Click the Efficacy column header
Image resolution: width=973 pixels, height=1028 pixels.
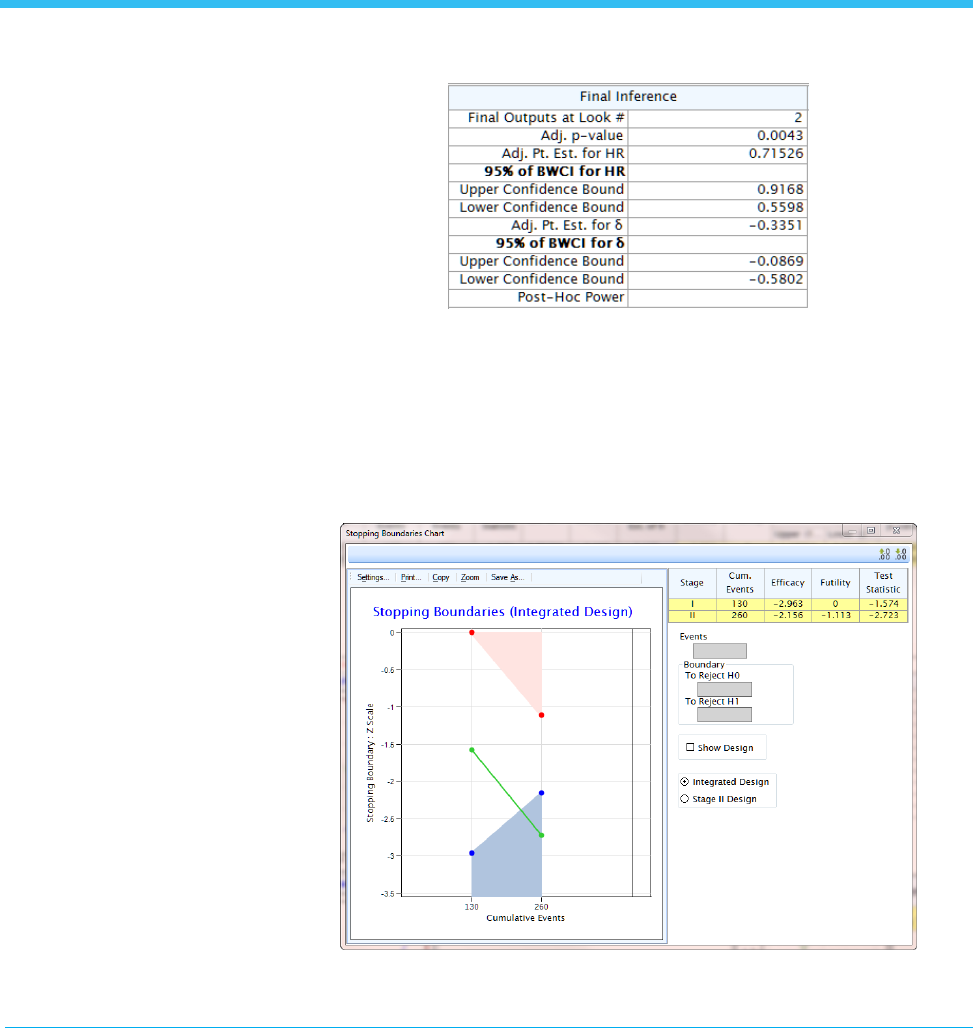(787, 583)
